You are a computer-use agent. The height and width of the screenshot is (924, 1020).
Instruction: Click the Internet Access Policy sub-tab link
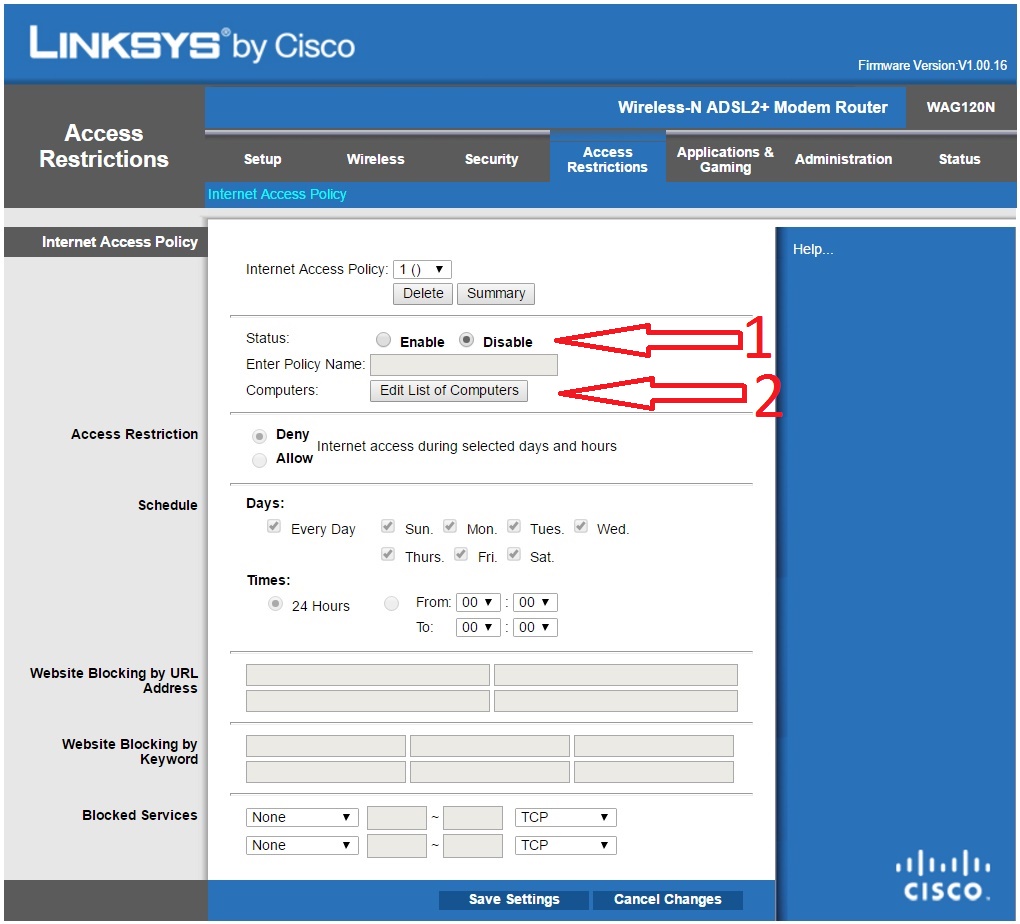(x=276, y=194)
